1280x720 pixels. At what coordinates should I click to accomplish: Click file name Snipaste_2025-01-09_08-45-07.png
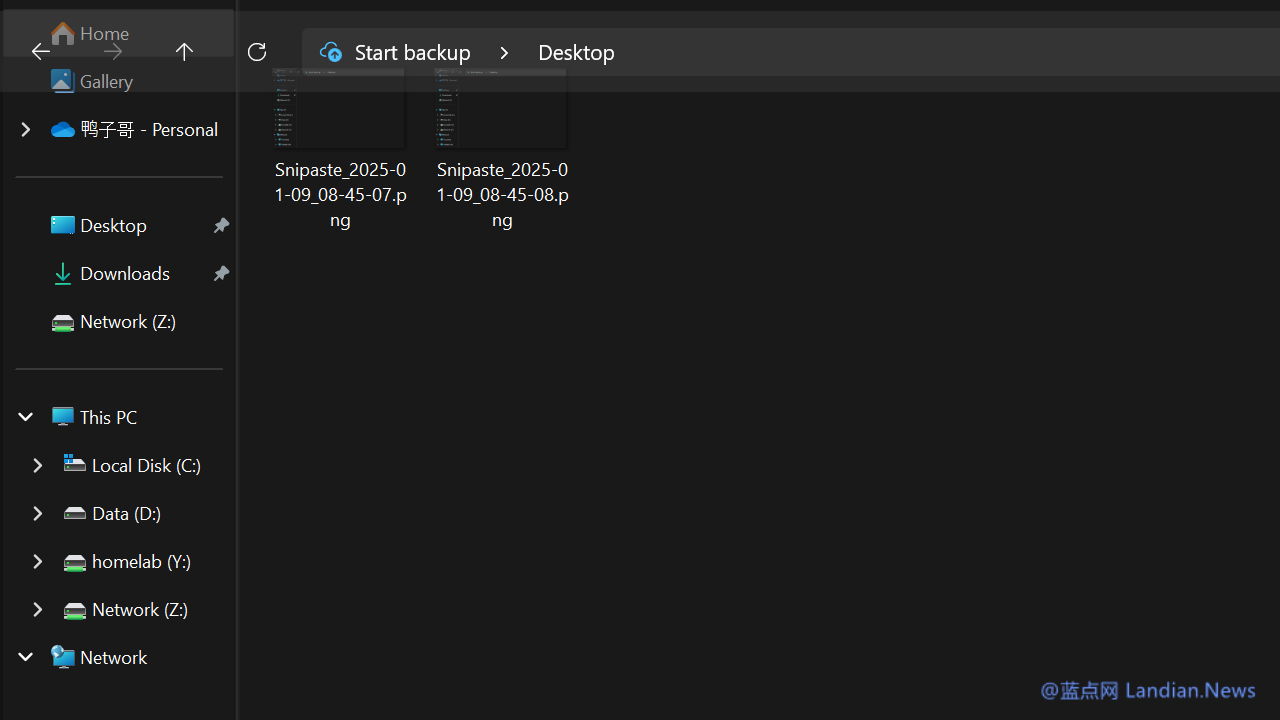pyautogui.click(x=340, y=195)
